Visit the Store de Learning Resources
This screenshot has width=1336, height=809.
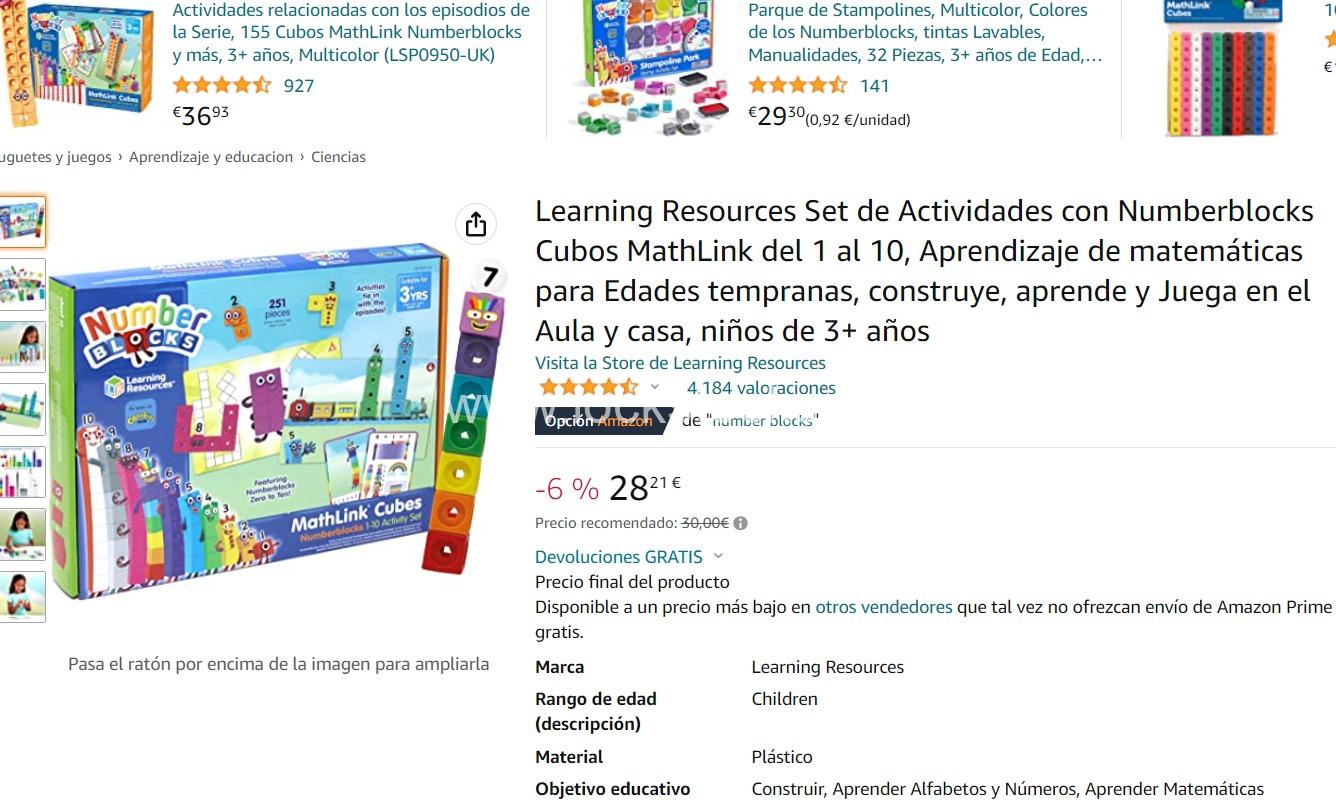point(680,363)
